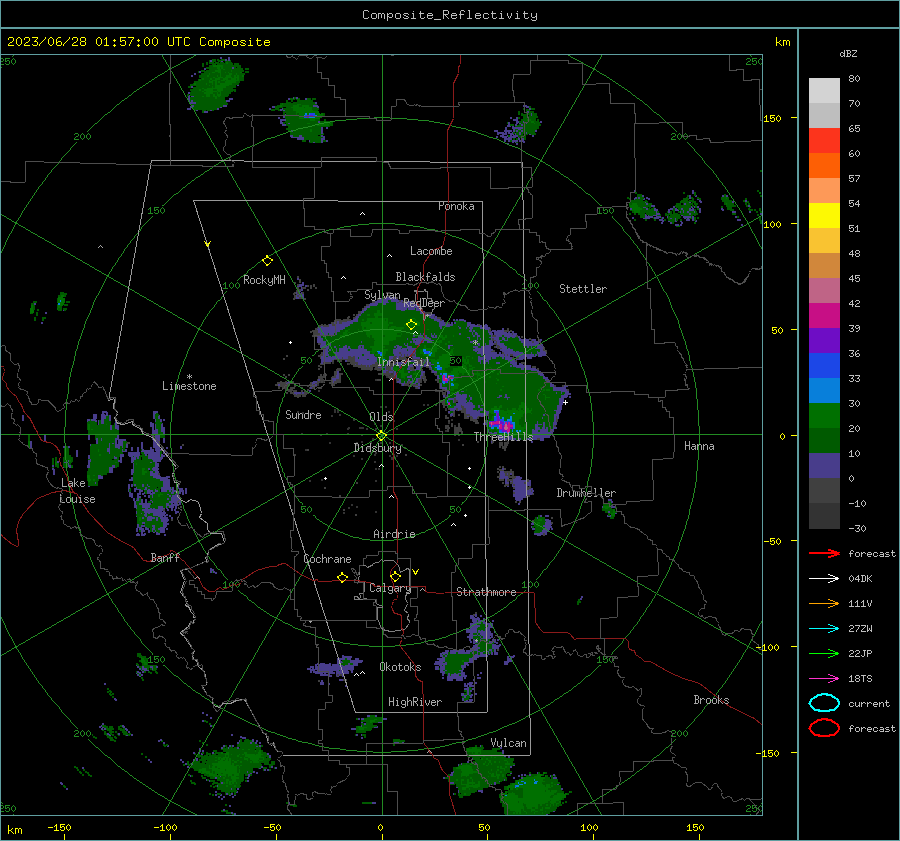Click the Limestone label
900x841 pixels.
(x=189, y=386)
